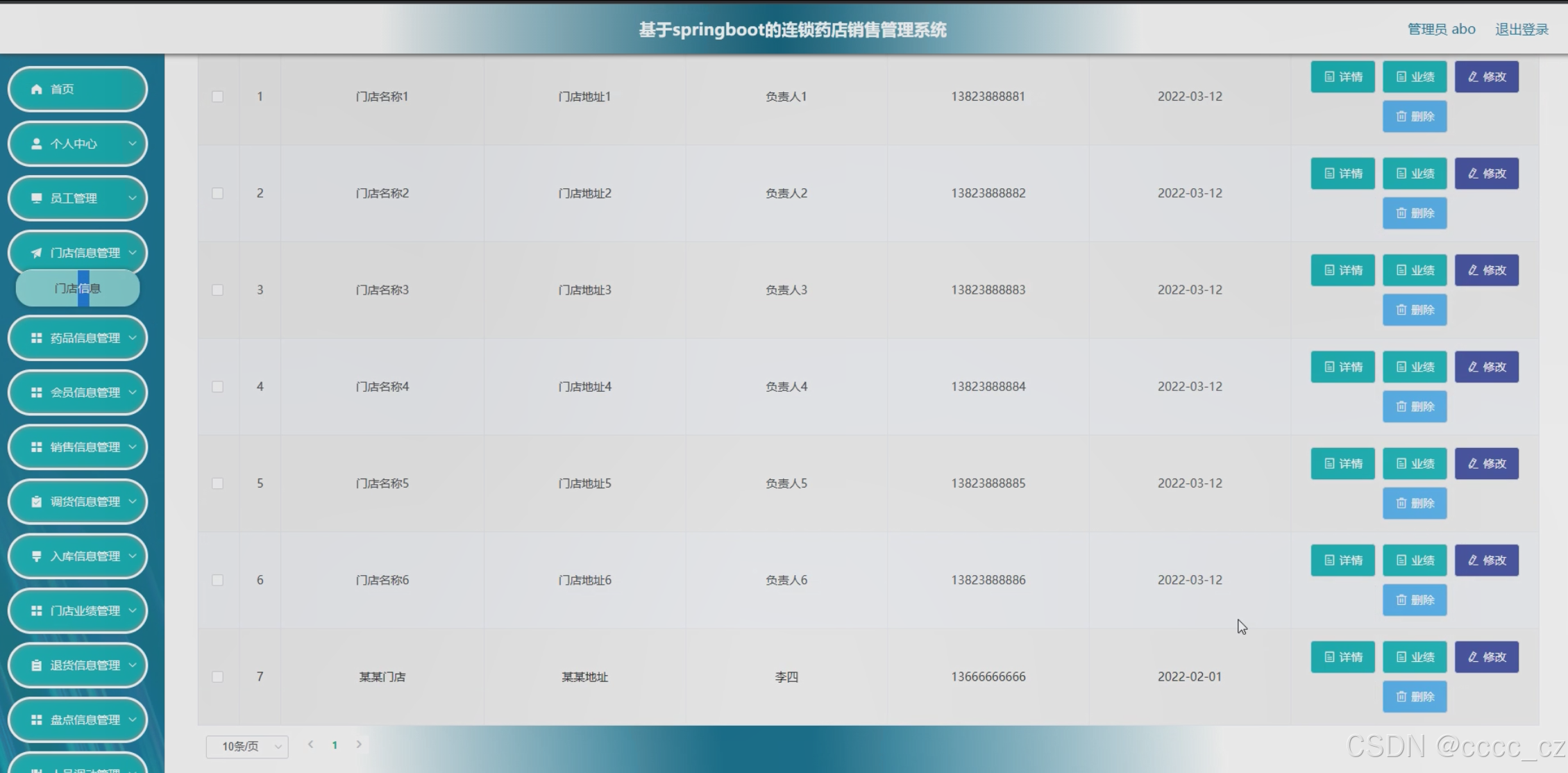Click the clipboard icon in 调货信息管理
The height and width of the screenshot is (773, 1568).
(37, 501)
